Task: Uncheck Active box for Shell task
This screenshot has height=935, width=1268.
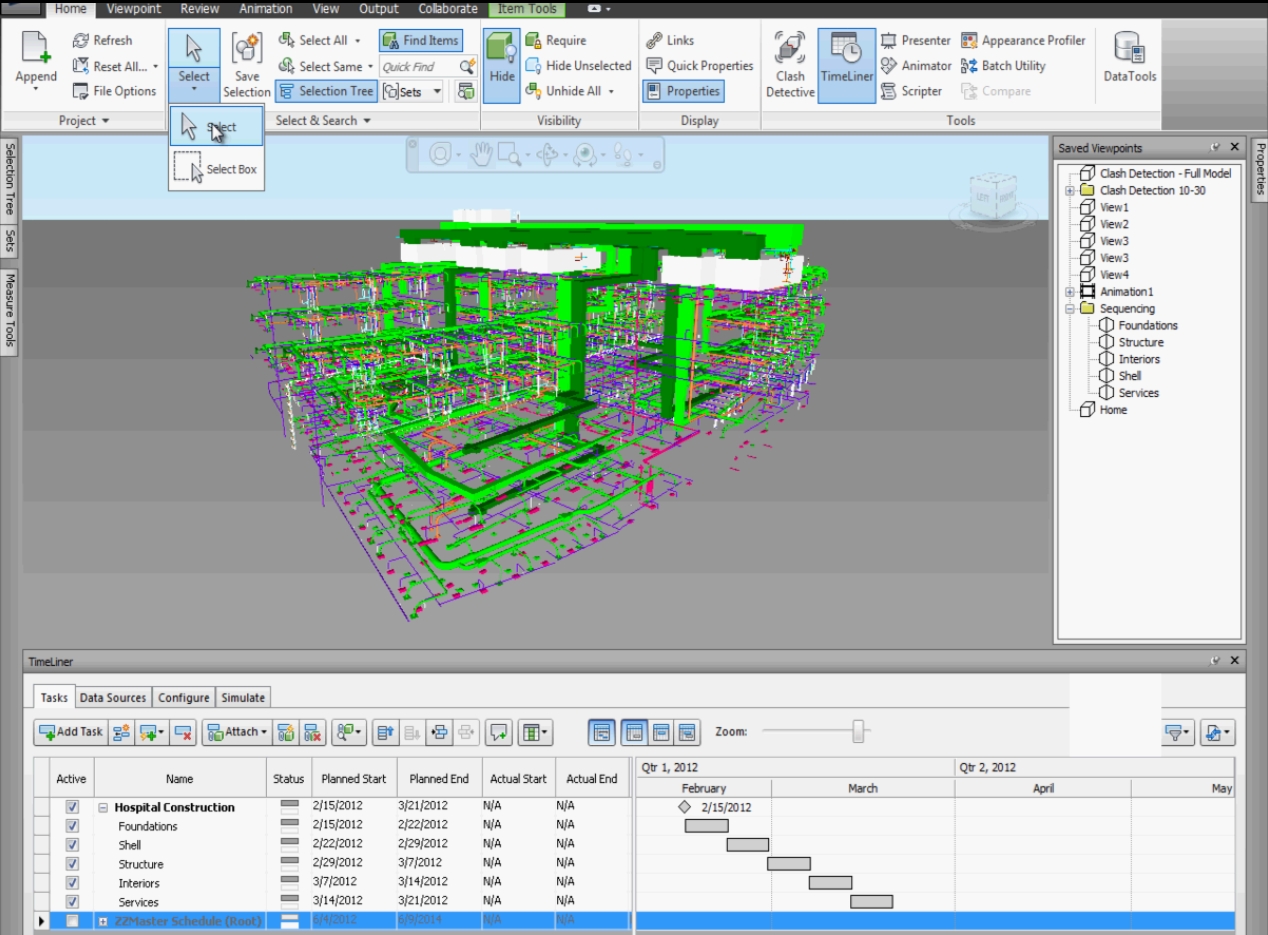Action: [72, 845]
